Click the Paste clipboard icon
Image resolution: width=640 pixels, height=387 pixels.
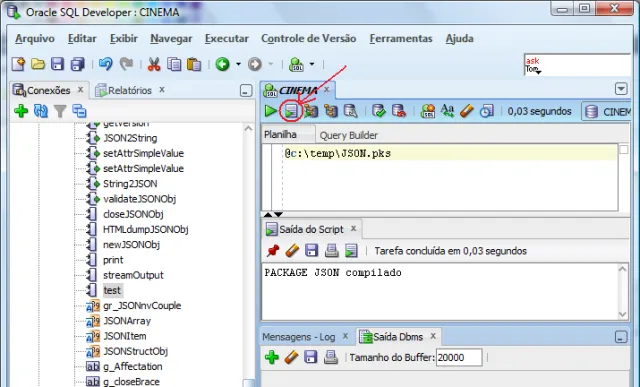click(194, 64)
